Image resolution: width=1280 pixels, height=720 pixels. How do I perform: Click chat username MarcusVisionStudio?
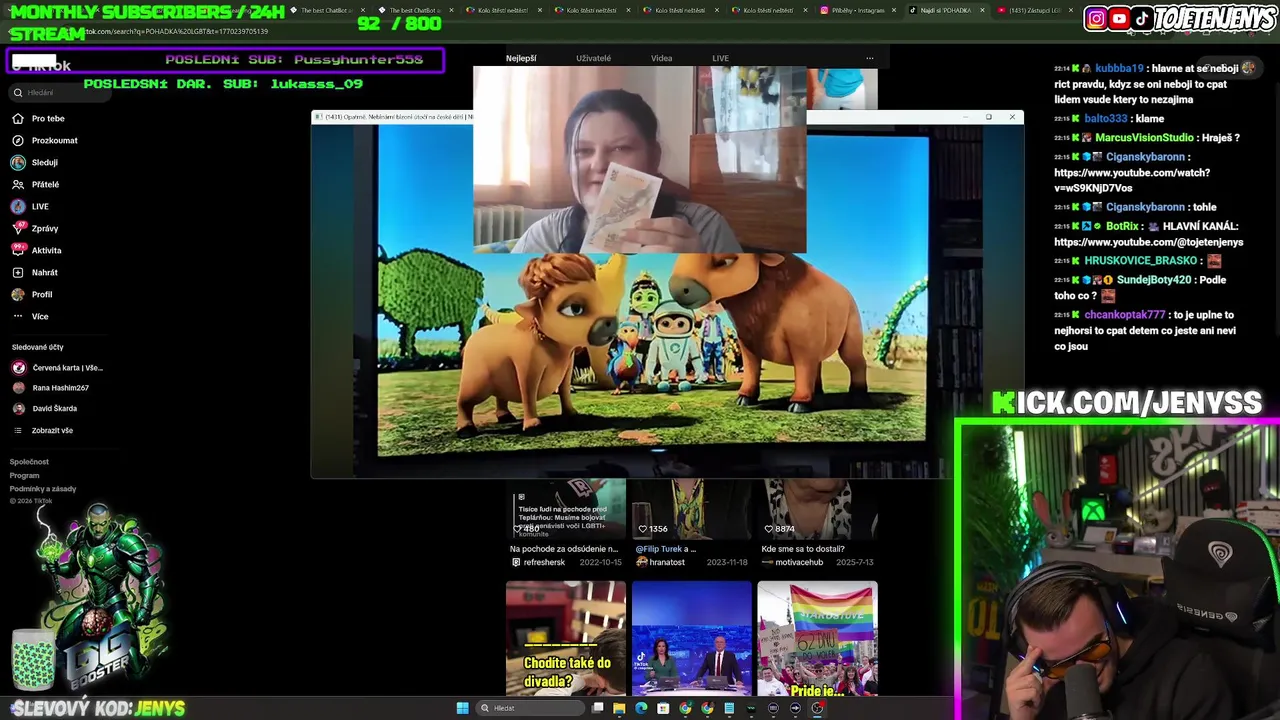click(1144, 137)
